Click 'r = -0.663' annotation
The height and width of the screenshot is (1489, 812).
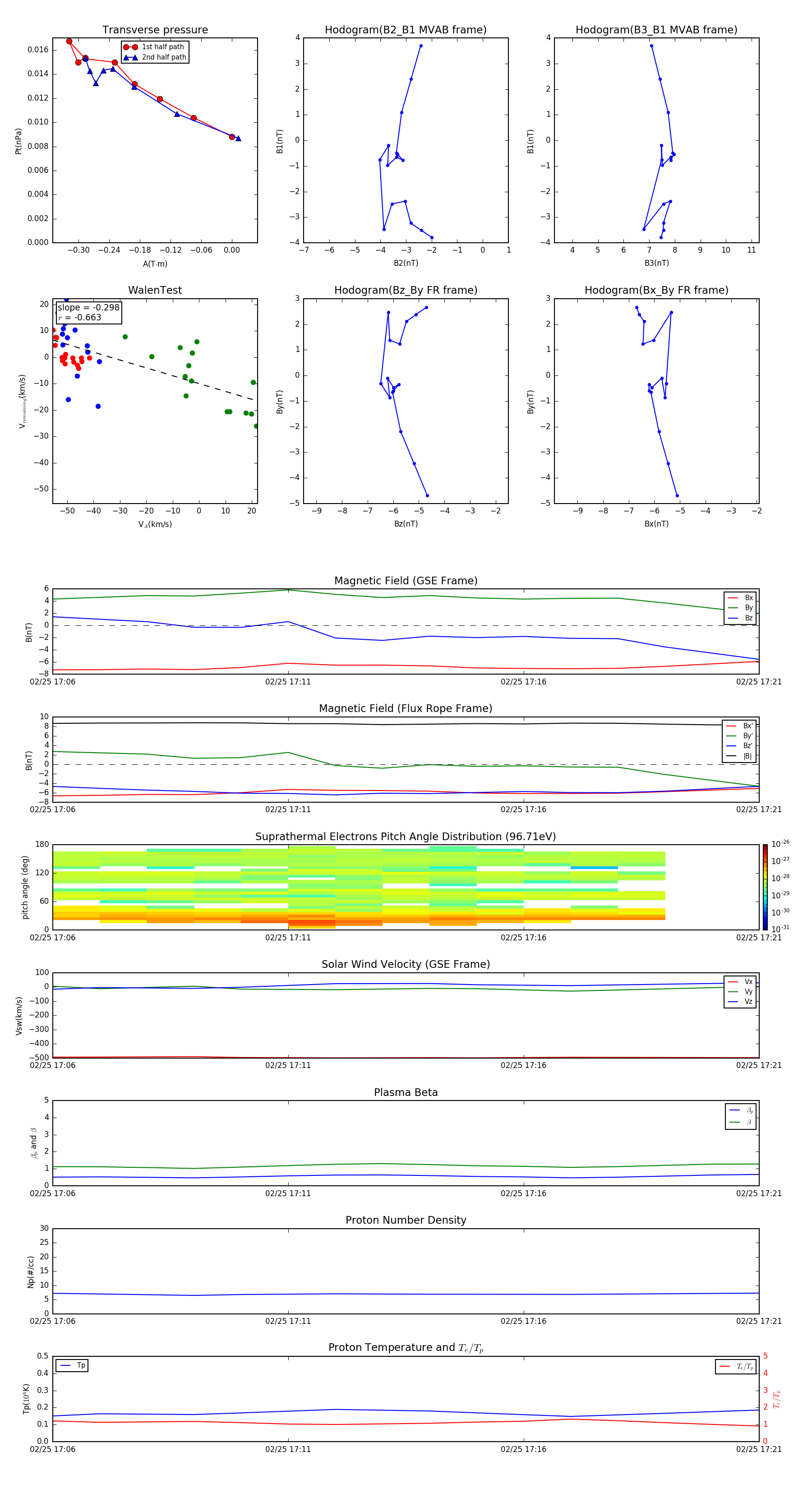tap(80, 317)
